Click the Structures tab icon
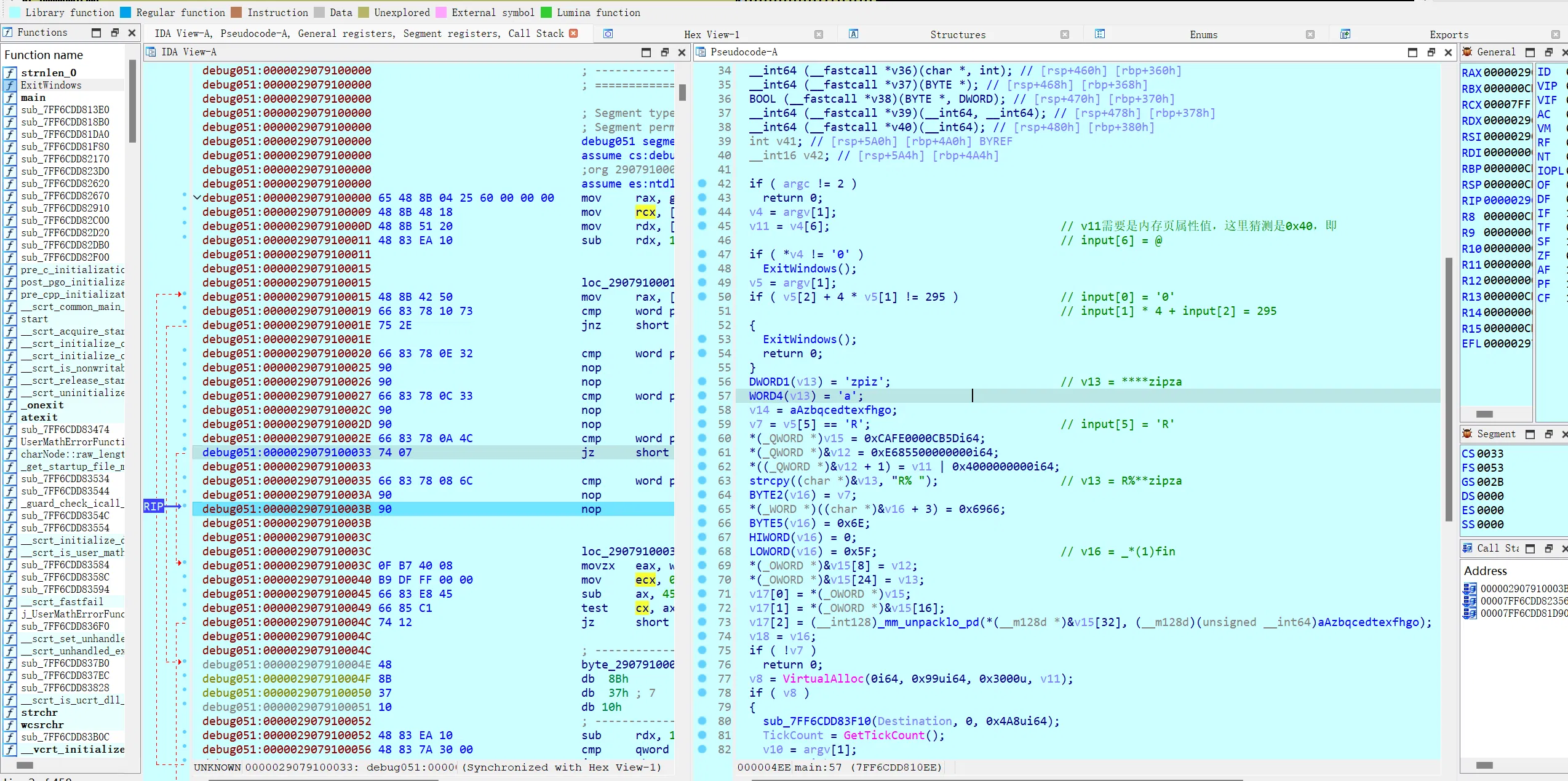This screenshot has height=781, width=1568. click(854, 34)
